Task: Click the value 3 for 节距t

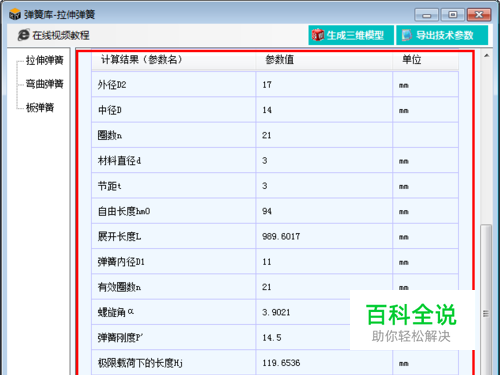Action: 264,186
